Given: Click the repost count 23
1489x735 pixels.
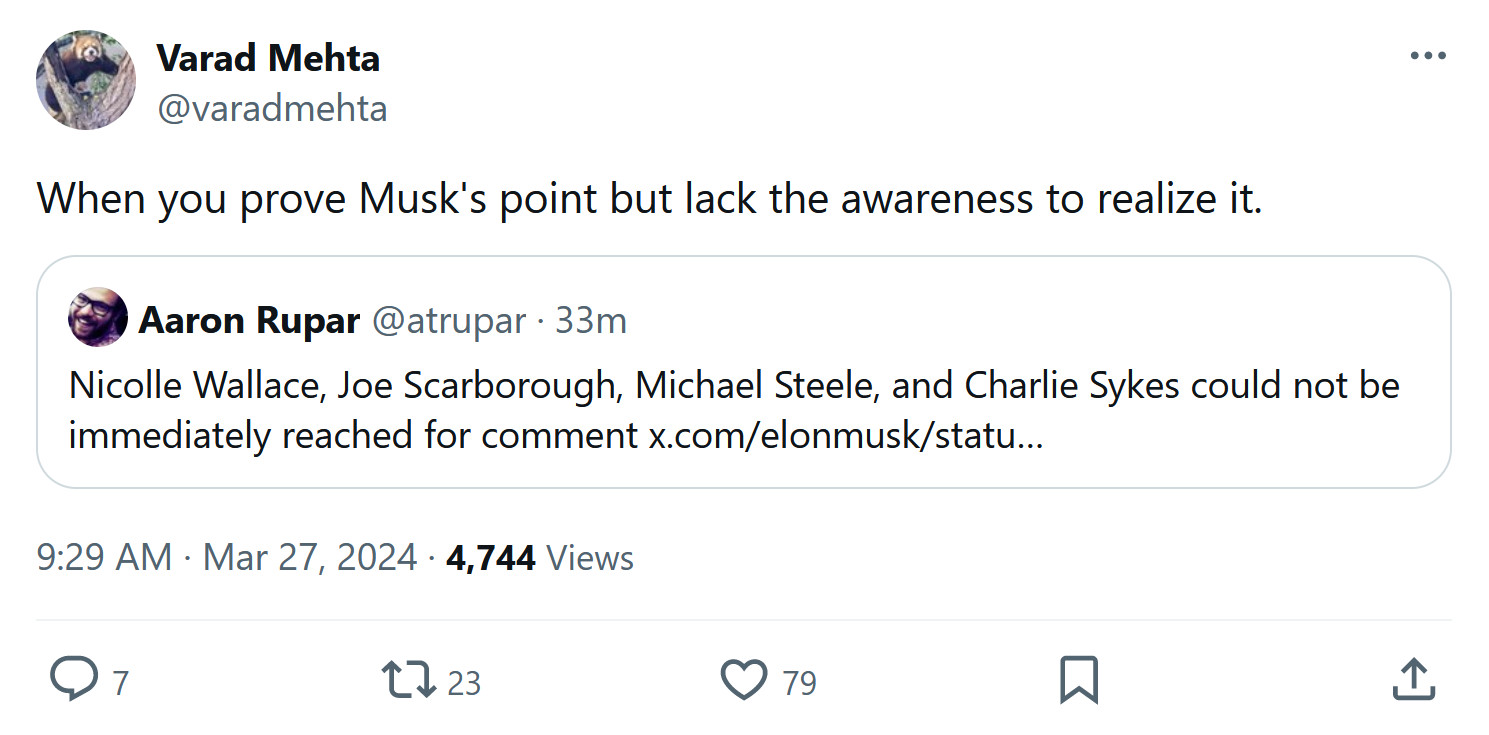Looking at the screenshot, I should click(464, 683).
